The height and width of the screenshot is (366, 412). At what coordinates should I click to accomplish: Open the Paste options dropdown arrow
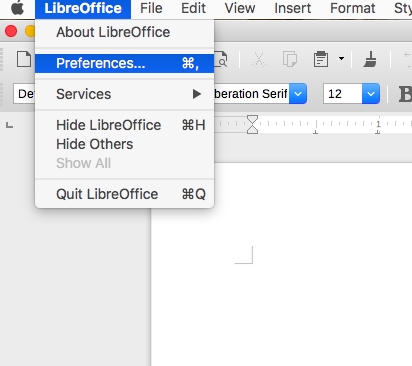pyautogui.click(x=341, y=59)
